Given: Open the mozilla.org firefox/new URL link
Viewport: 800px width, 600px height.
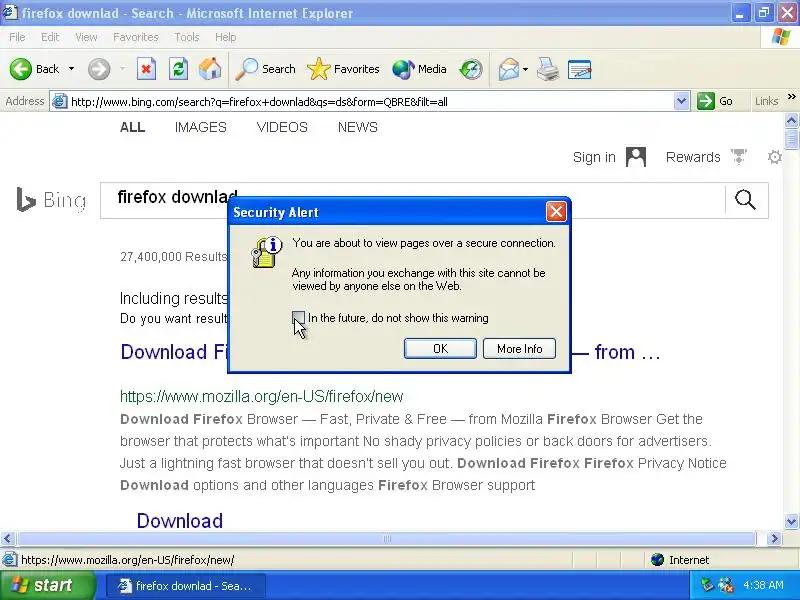Looking at the screenshot, I should pyautogui.click(x=262, y=396).
